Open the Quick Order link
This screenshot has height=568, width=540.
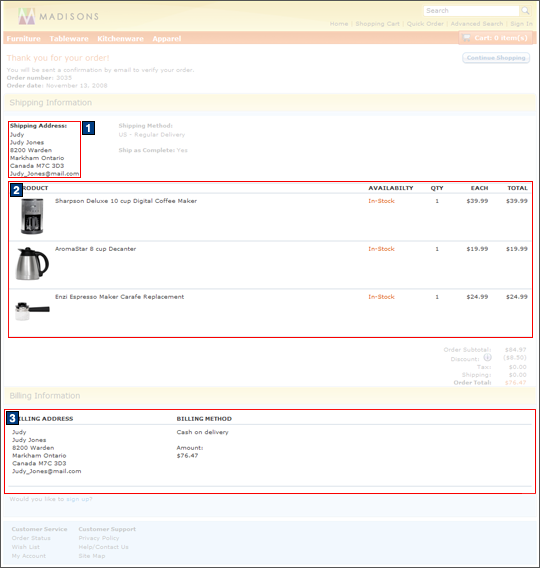pos(425,24)
